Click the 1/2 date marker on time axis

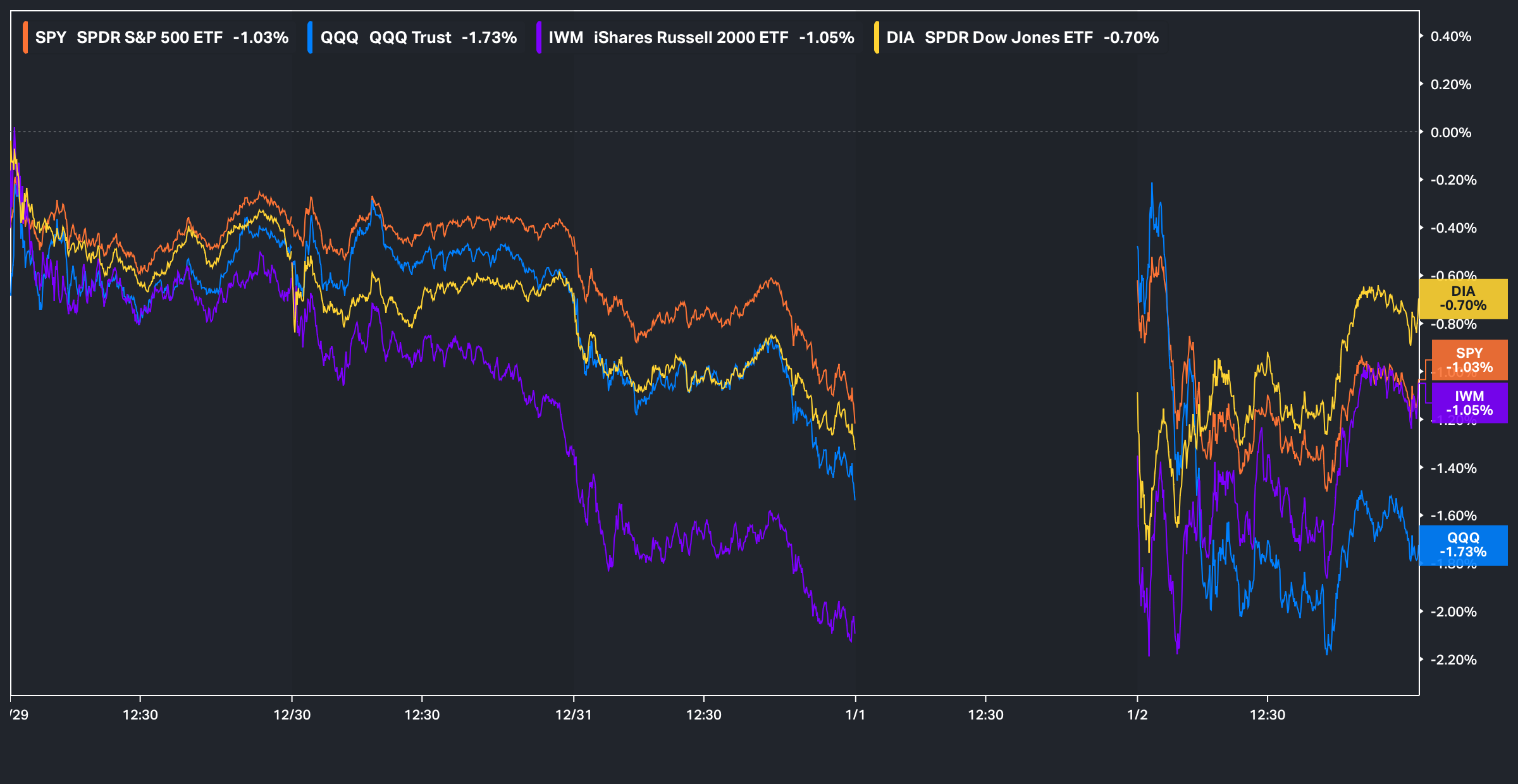1137,715
